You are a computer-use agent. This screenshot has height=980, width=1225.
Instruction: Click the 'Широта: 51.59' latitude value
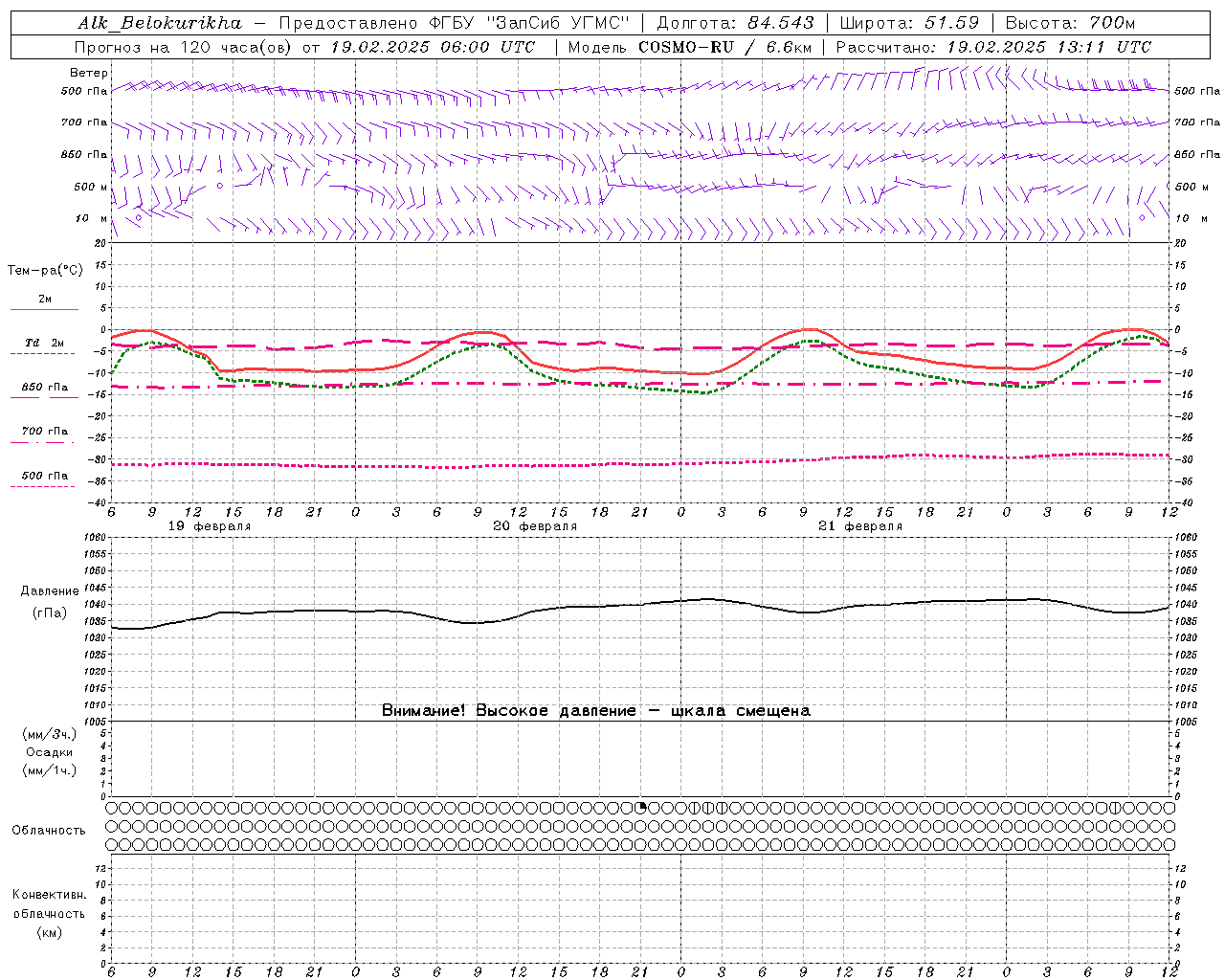pos(909,23)
